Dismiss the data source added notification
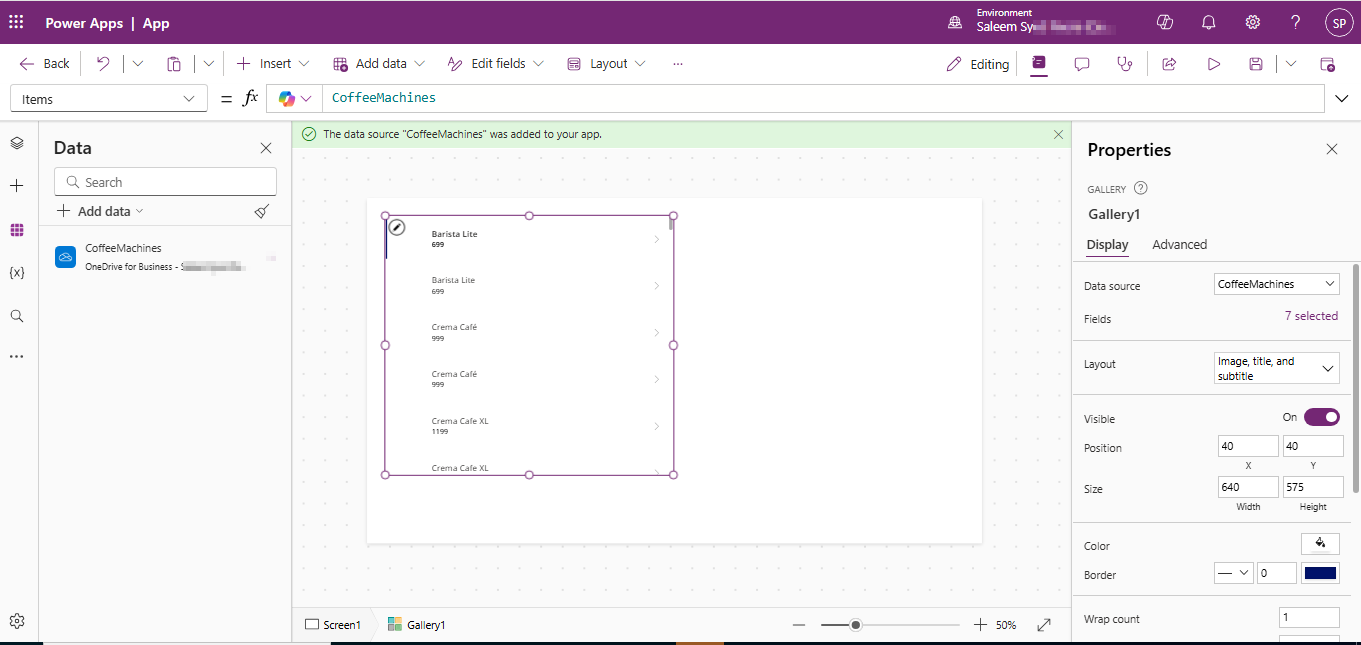The height and width of the screenshot is (645, 1361). pos(1059,134)
